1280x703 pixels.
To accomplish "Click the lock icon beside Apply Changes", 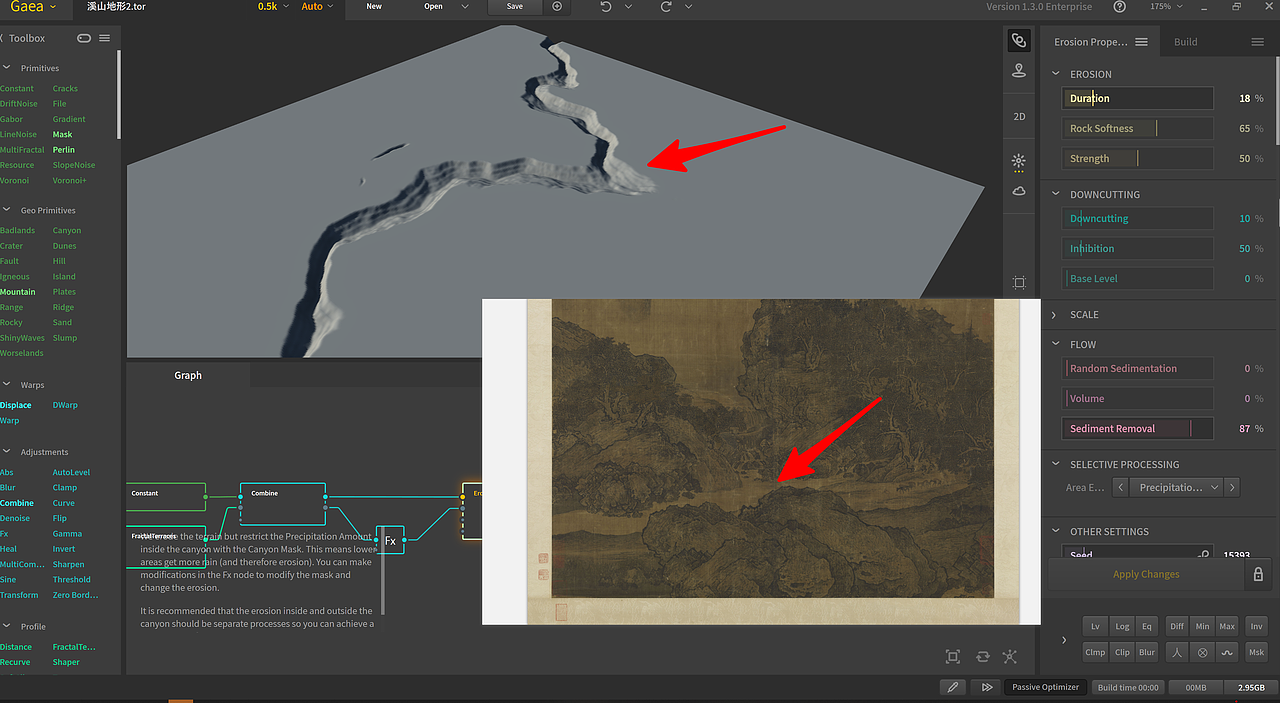I will (x=1258, y=574).
